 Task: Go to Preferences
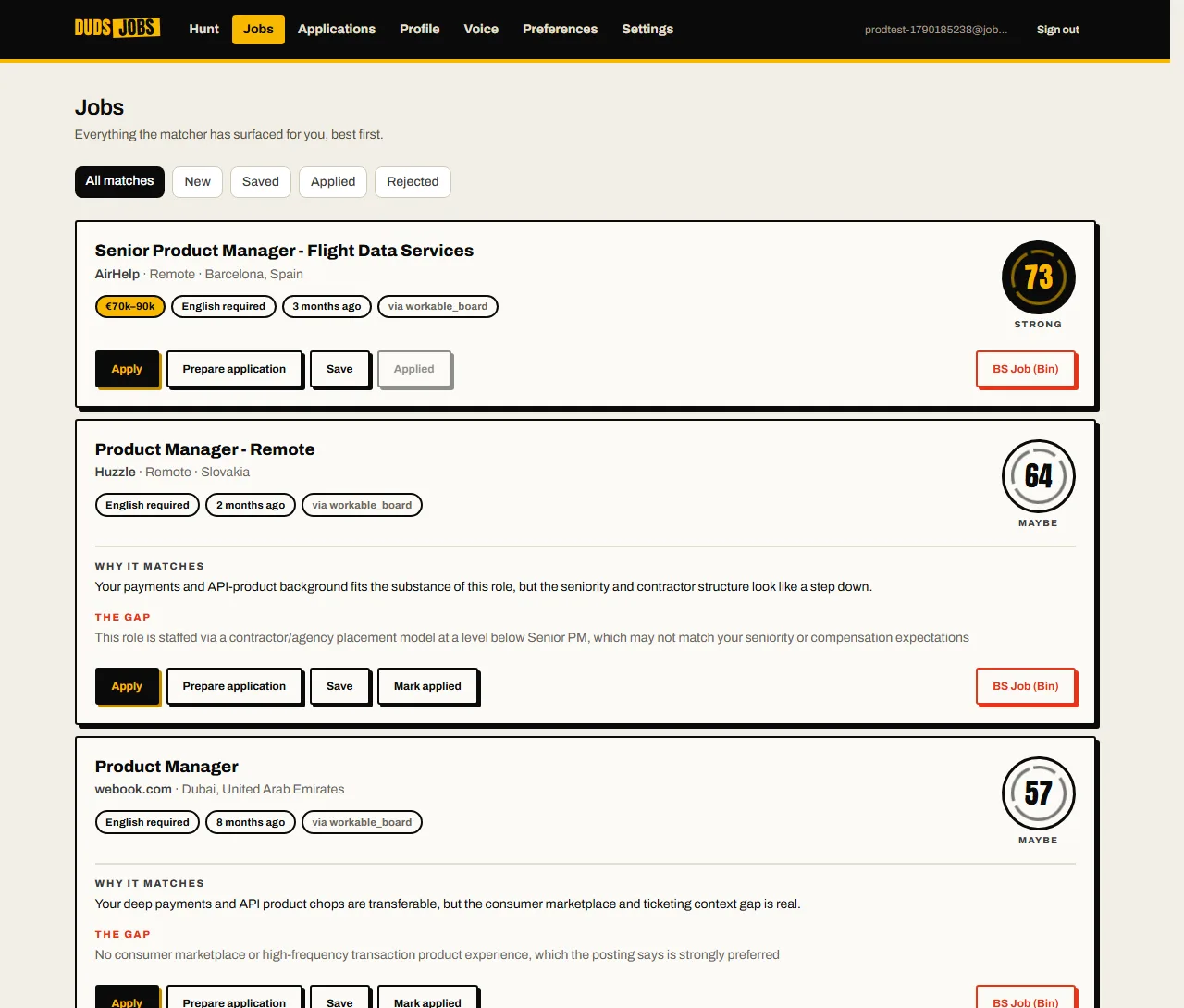pos(560,30)
